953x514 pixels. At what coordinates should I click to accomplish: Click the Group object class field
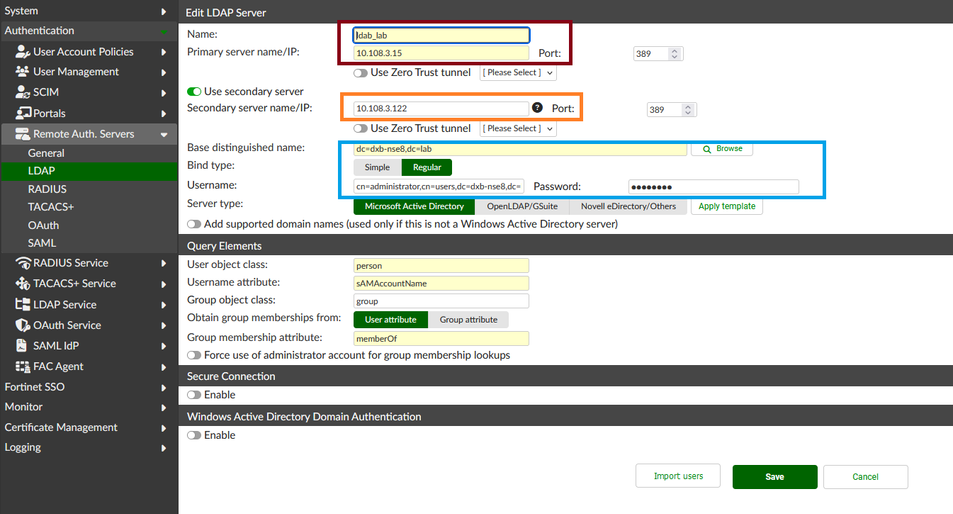(441, 301)
